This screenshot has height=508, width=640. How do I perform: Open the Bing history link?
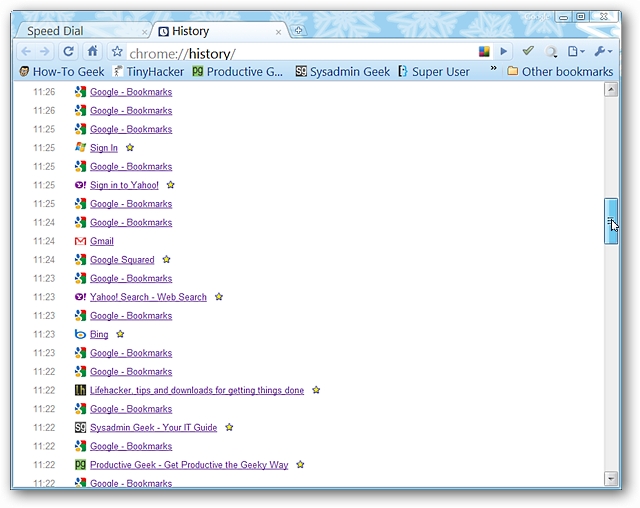point(99,335)
